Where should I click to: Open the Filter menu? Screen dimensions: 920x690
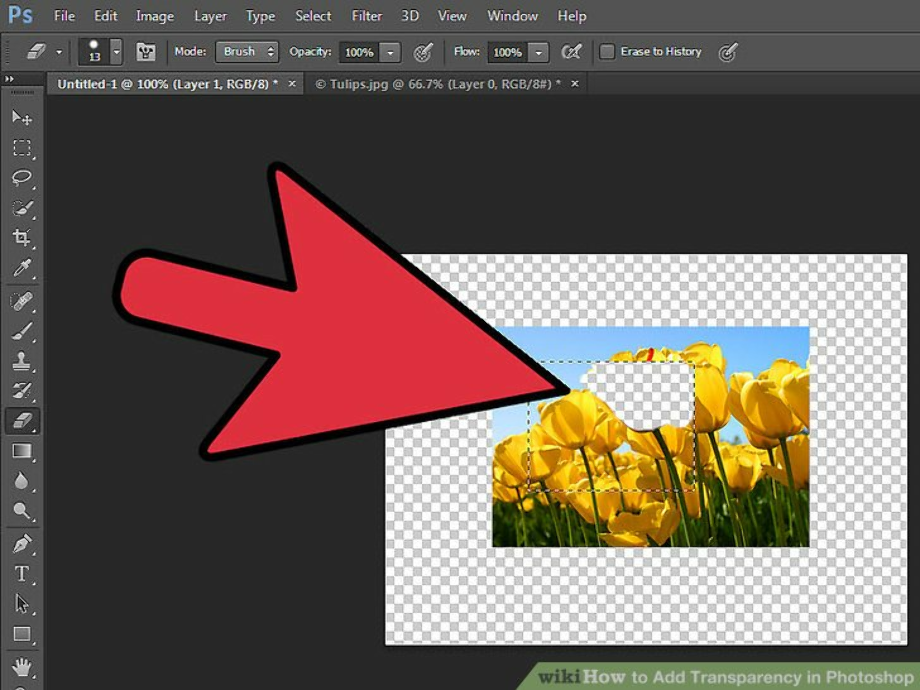366,15
